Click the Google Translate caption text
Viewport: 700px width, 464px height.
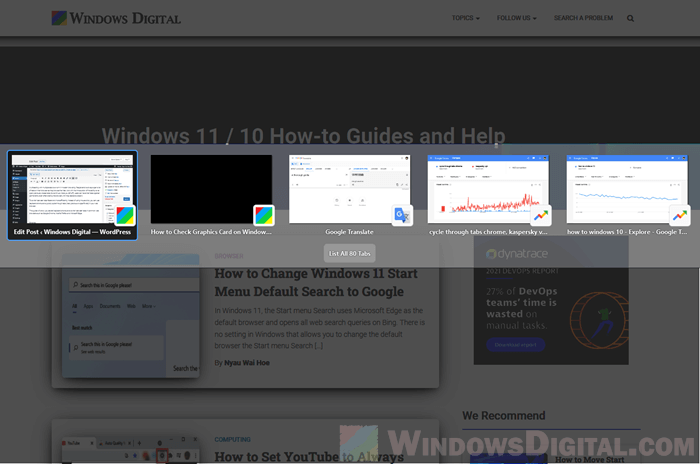350,232
